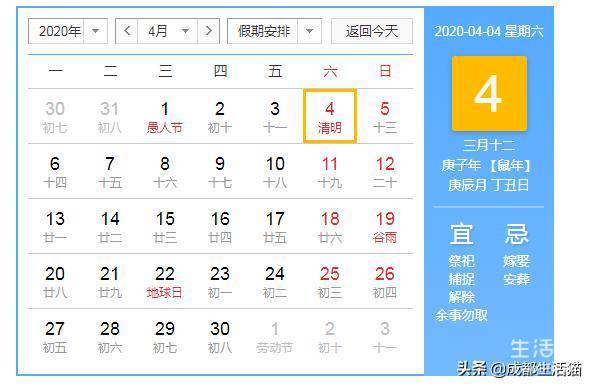
Task: Select May 1 劳动节
Action: pos(275,336)
